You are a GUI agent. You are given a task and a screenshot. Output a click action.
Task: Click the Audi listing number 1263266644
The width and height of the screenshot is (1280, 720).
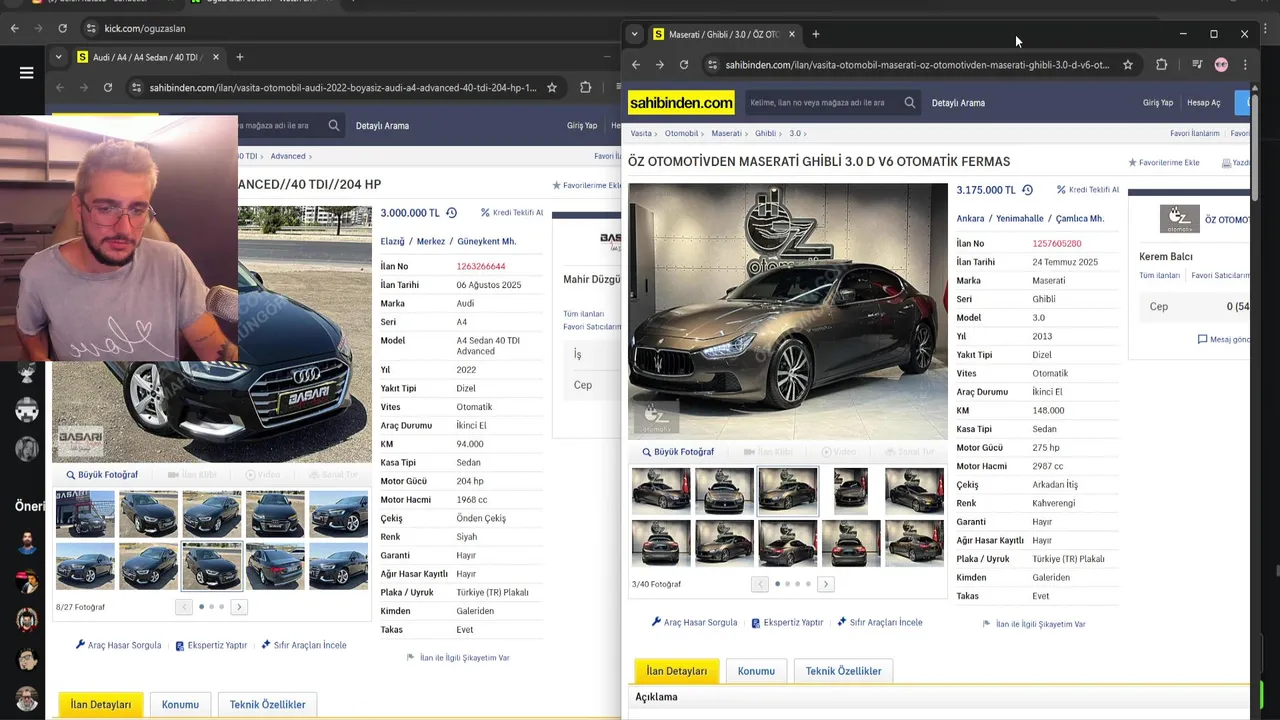pos(481,267)
